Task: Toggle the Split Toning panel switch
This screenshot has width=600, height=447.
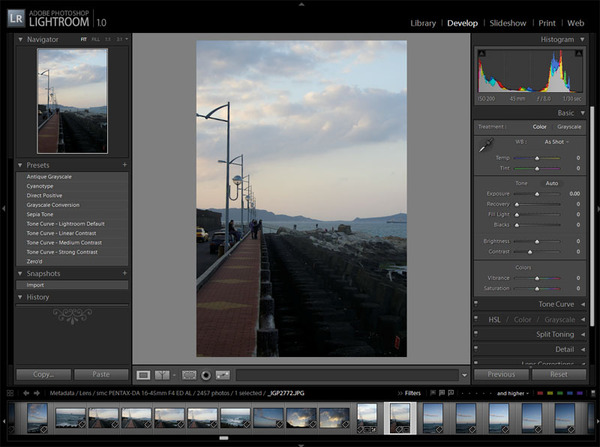Action: pos(476,334)
